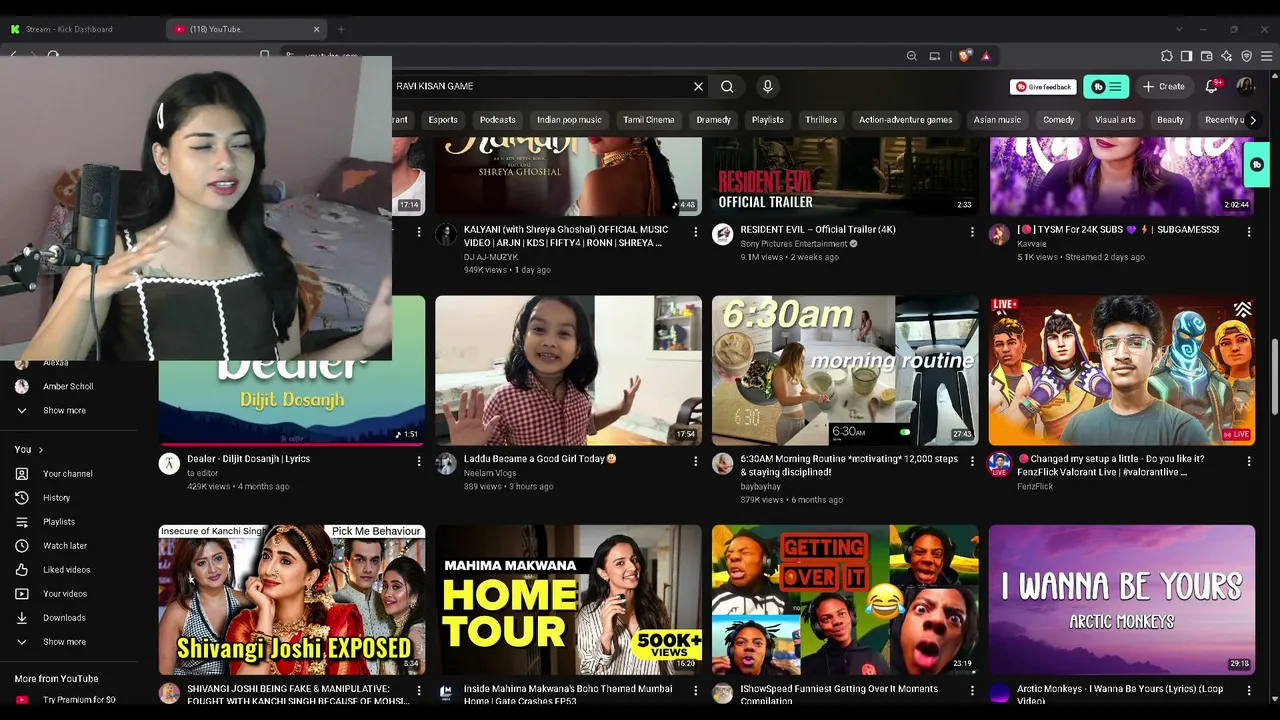
Task: Click the zoom magnifier in address bar
Action: [x=912, y=56]
